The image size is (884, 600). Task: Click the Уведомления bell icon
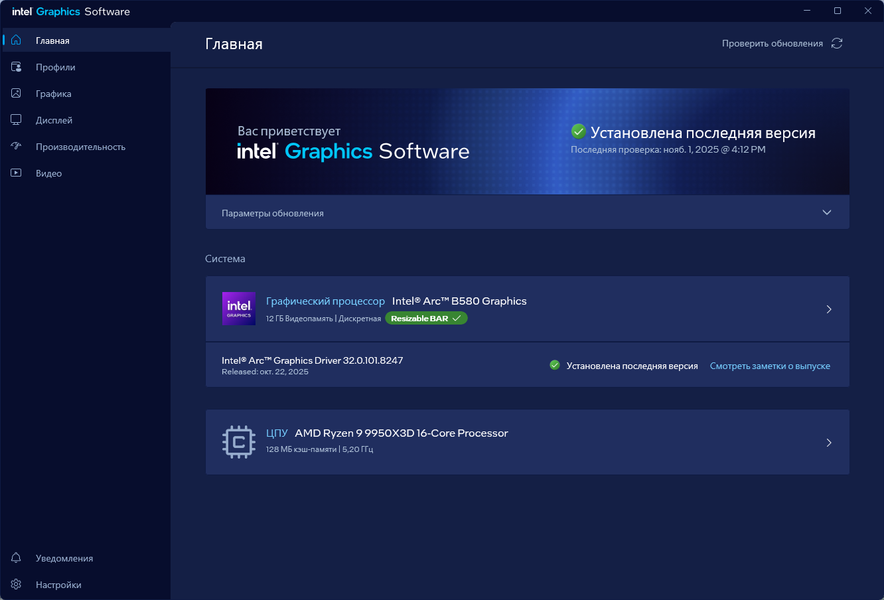point(16,558)
